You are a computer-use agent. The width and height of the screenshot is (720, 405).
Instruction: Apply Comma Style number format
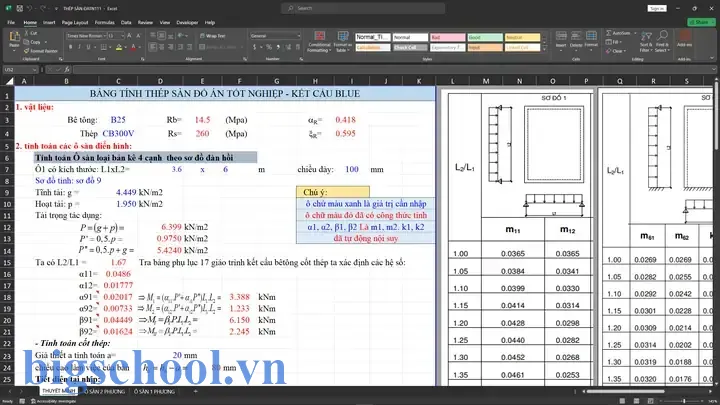pyautogui.click(x=278, y=47)
